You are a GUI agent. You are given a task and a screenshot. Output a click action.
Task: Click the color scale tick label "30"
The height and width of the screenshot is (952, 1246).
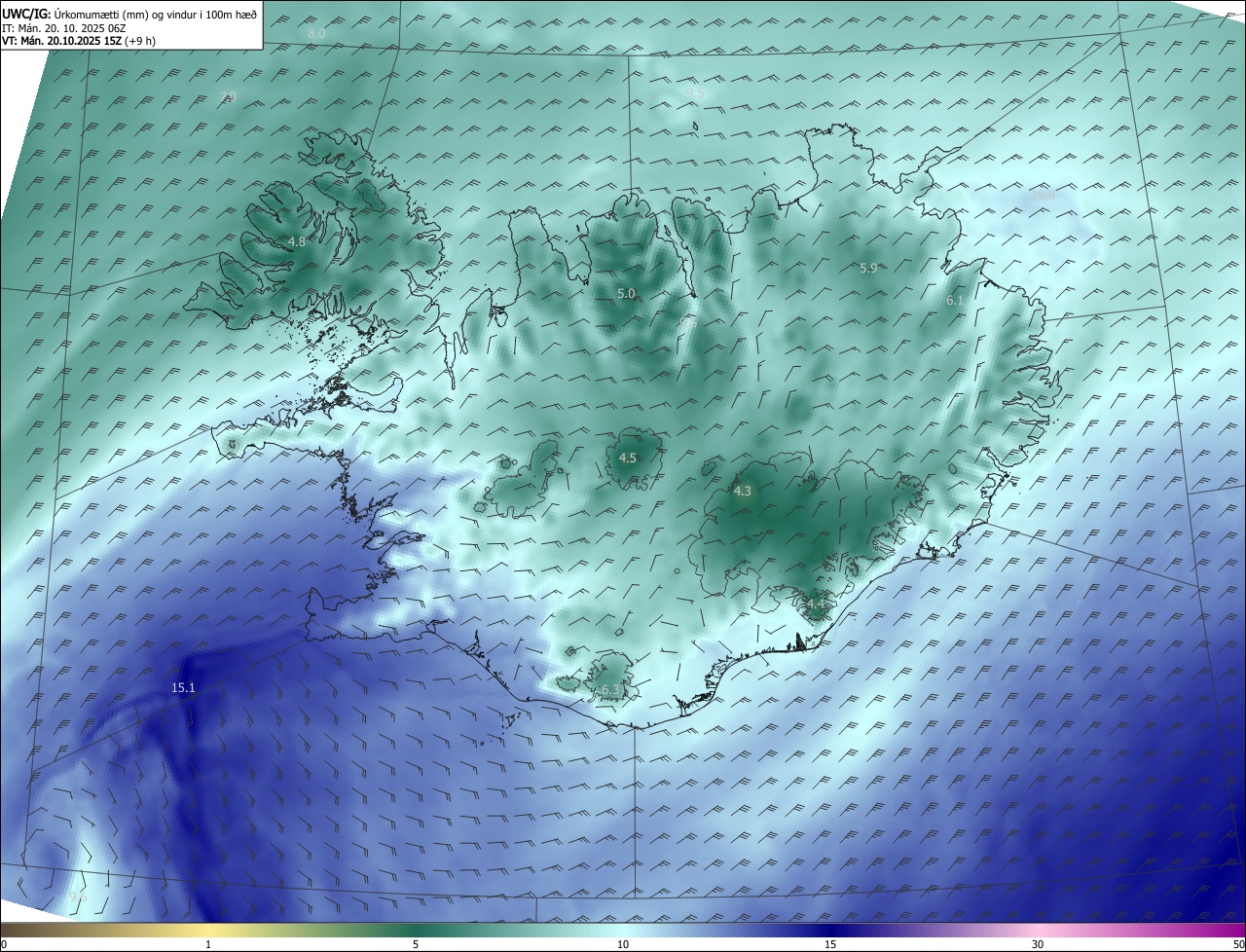(x=1038, y=944)
